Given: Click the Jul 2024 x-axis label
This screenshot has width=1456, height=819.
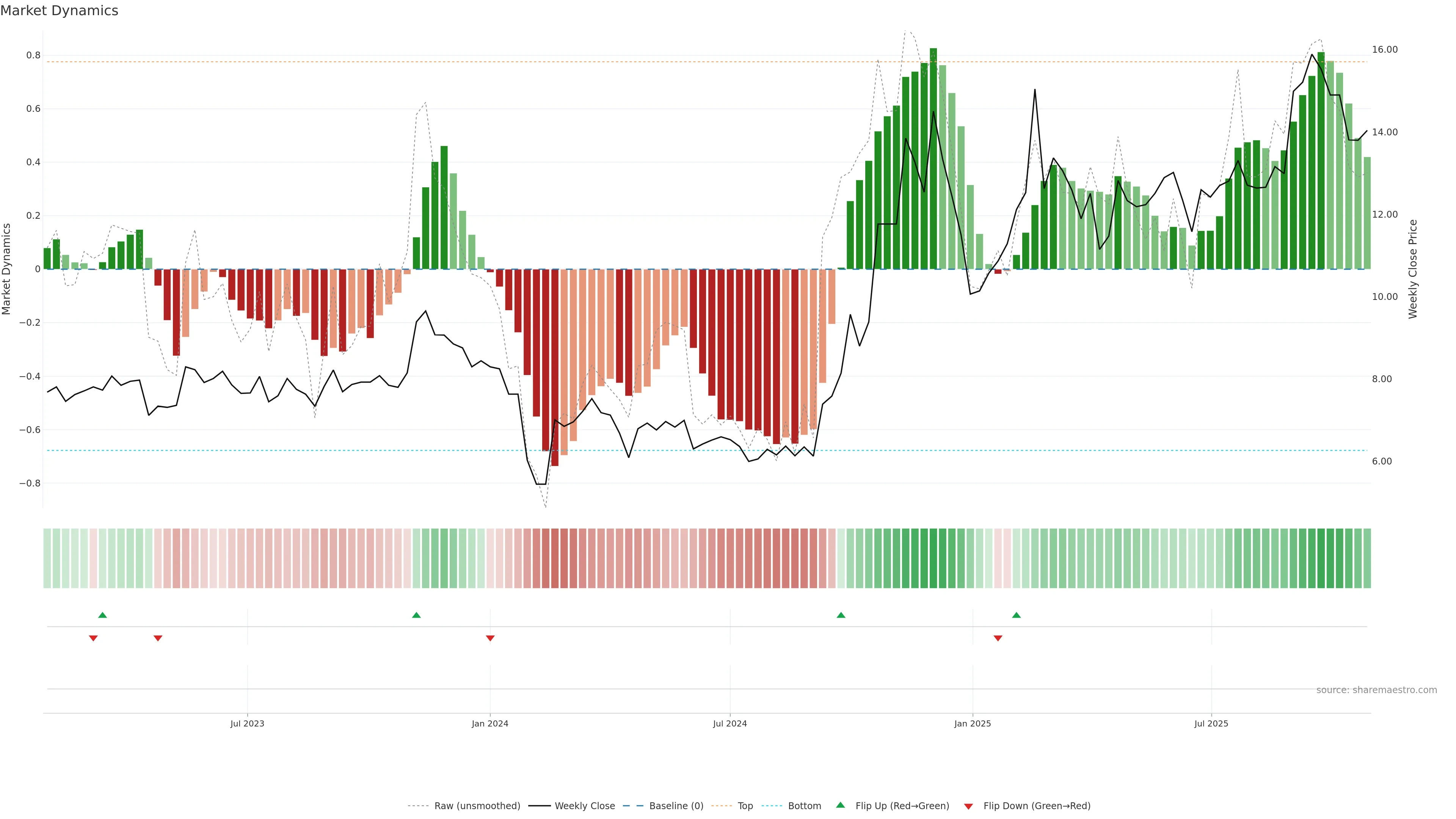Looking at the screenshot, I should coord(730,724).
